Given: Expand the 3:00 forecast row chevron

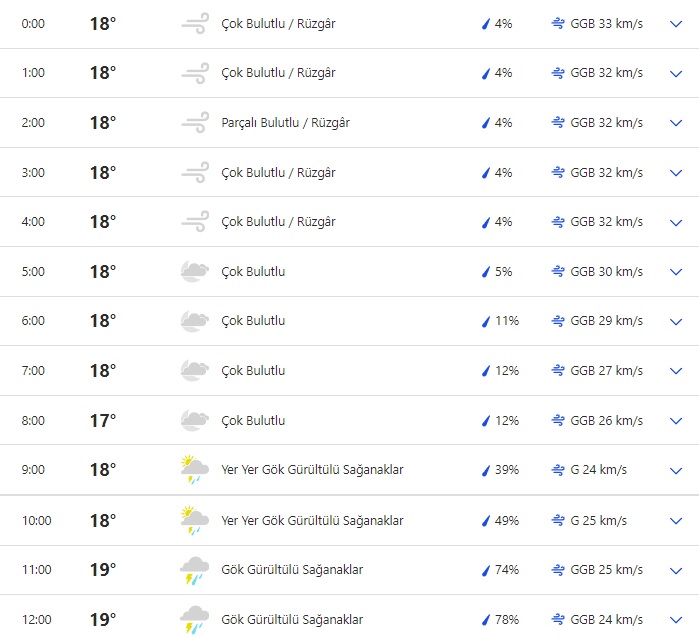Looking at the screenshot, I should [x=675, y=173].
